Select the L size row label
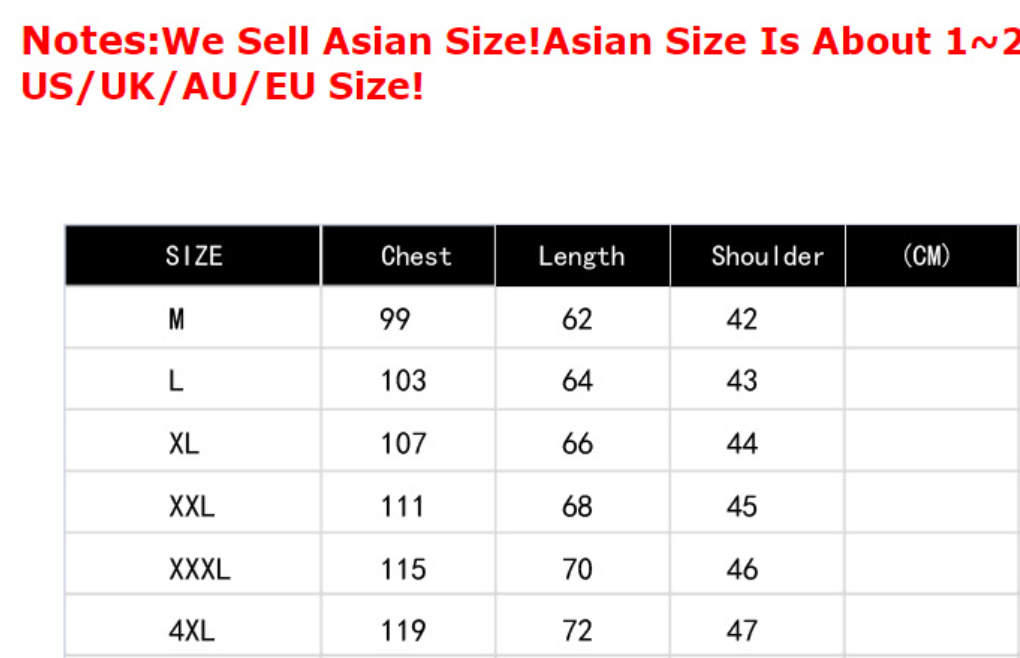This screenshot has width=1020, height=658. tap(176, 381)
